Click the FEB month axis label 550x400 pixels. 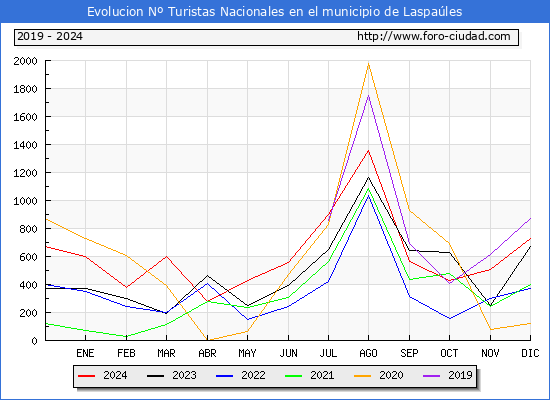[126, 353]
